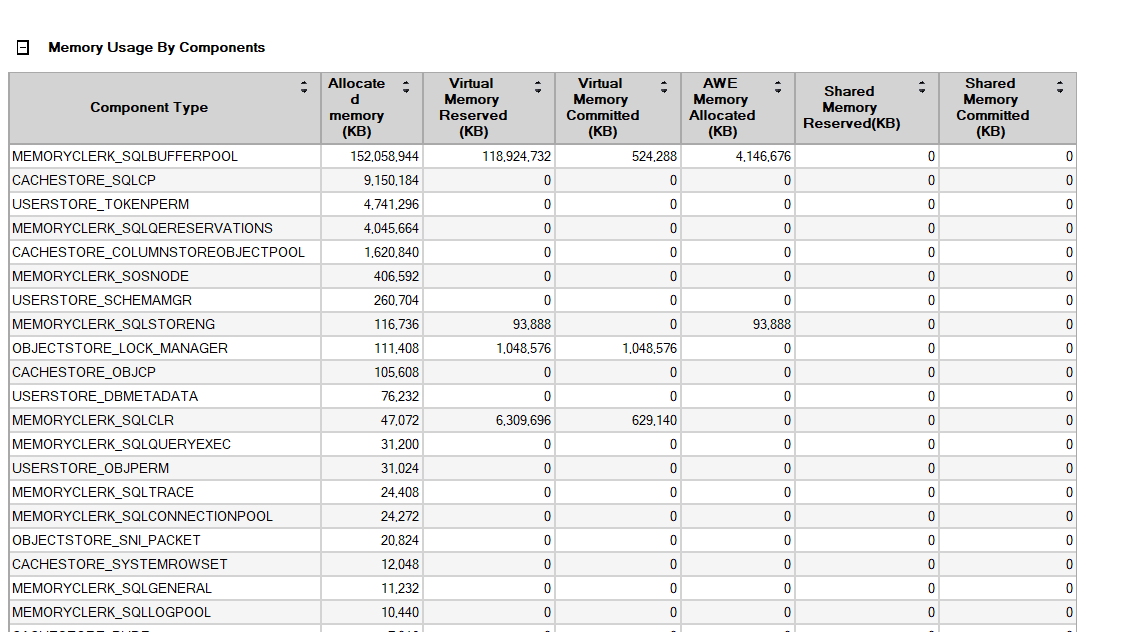The height and width of the screenshot is (632, 1121).
Task: Click allocated memory value 12,048
Action: tap(400, 564)
